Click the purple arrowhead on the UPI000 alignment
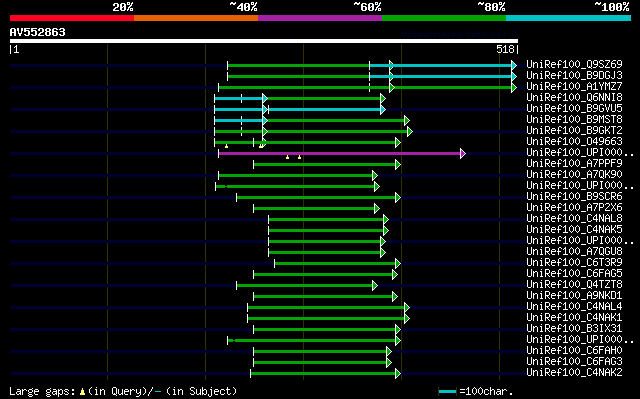 pyautogui.click(x=462, y=153)
